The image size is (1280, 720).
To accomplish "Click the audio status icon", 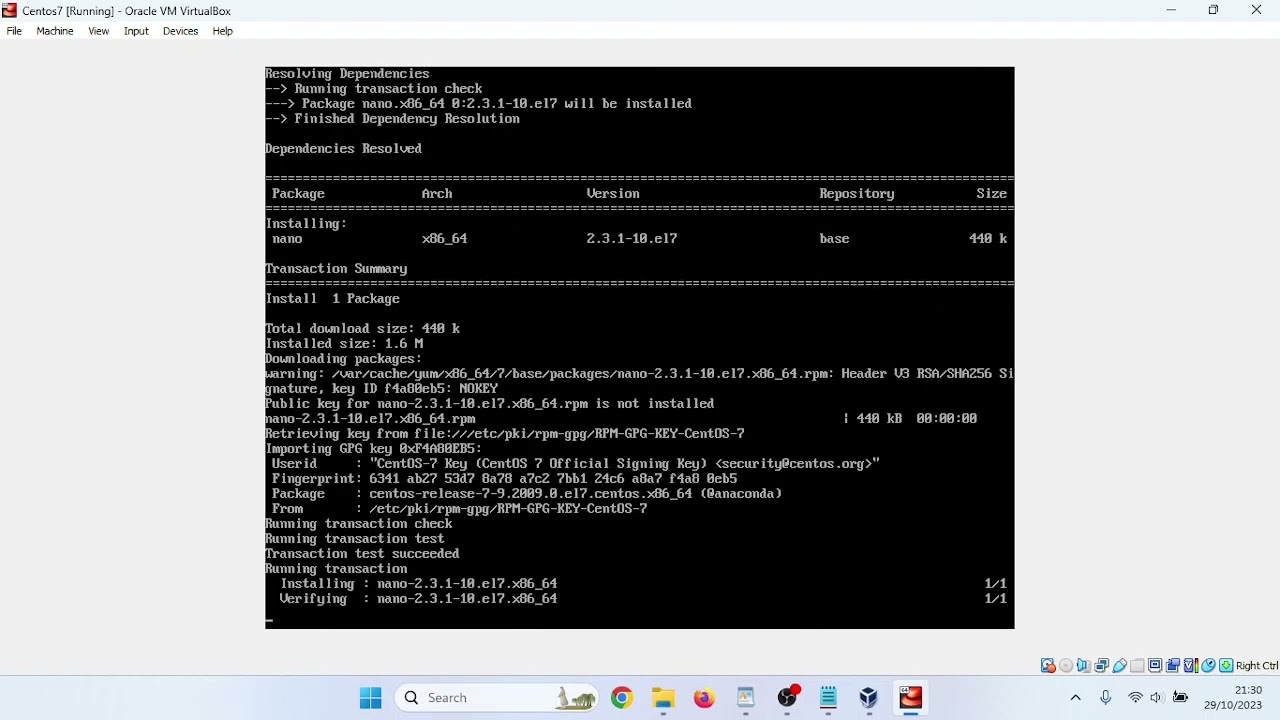I will (1083, 665).
